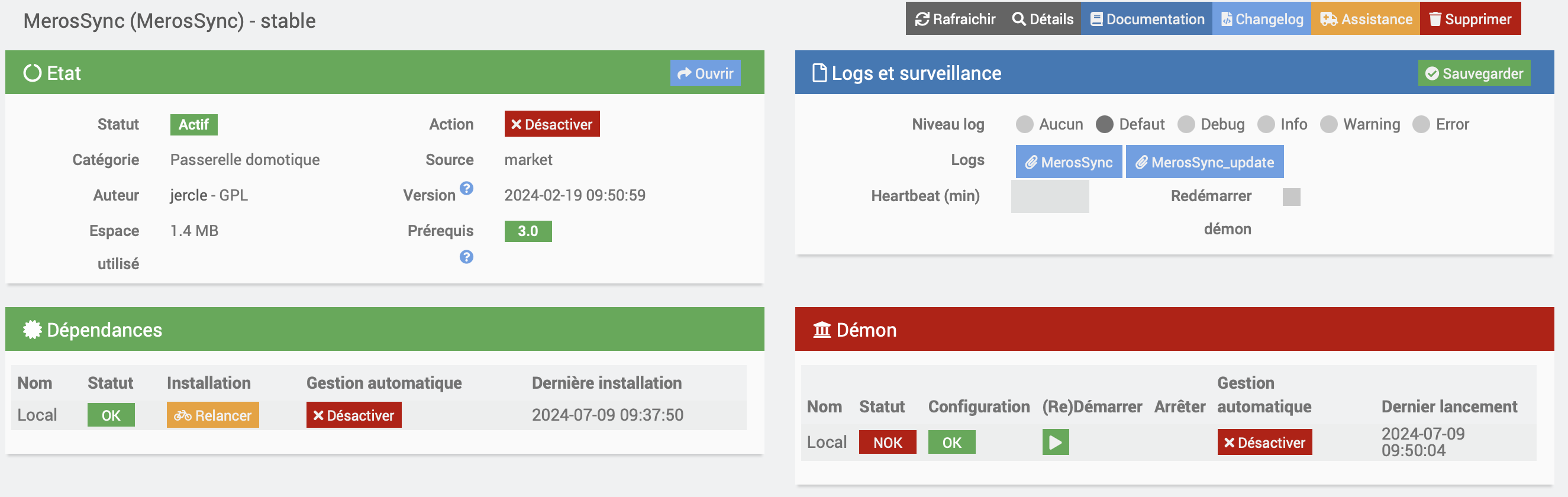Viewport: 1568px width, 497px height.
Task: Click last installation date 2024-07-09 09:37:50
Action: tap(608, 415)
